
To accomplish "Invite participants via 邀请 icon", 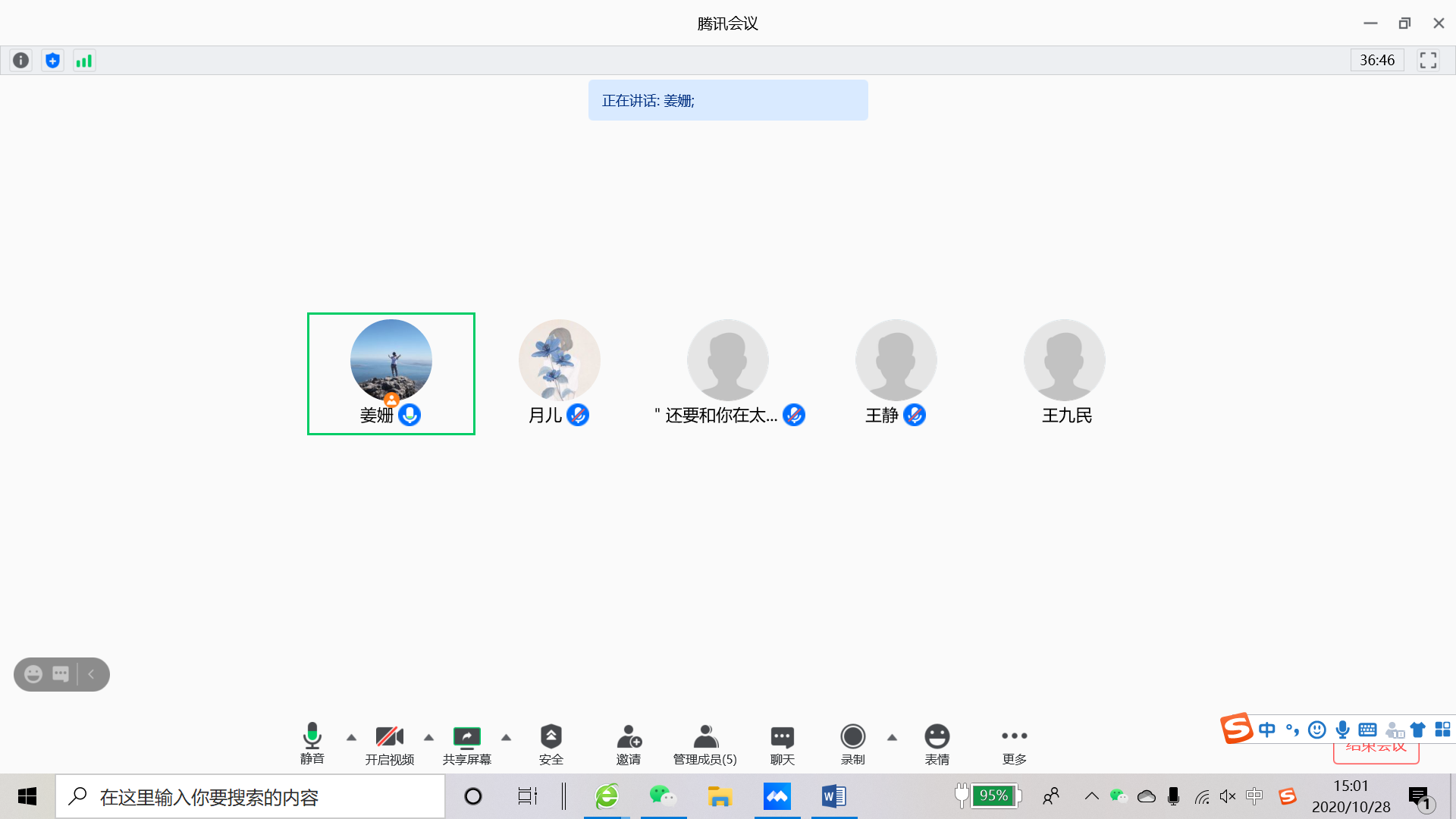I will pyautogui.click(x=628, y=744).
